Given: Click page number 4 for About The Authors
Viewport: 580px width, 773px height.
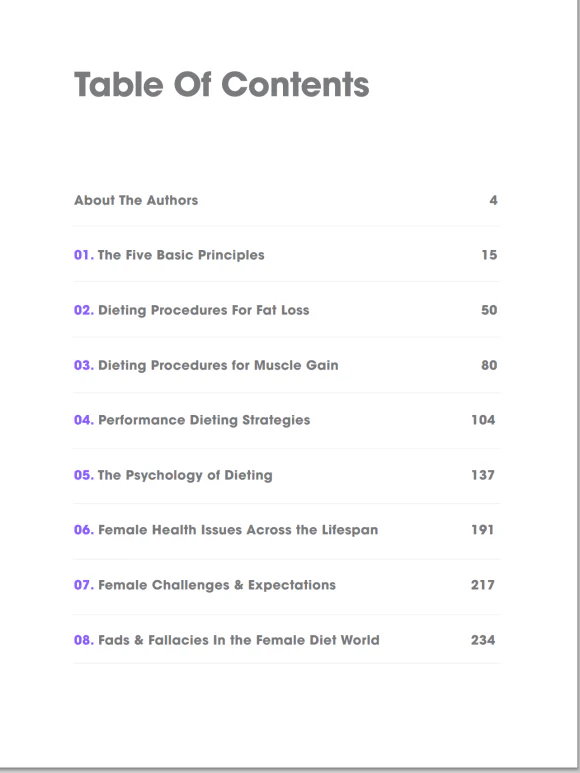Looking at the screenshot, I should [493, 200].
